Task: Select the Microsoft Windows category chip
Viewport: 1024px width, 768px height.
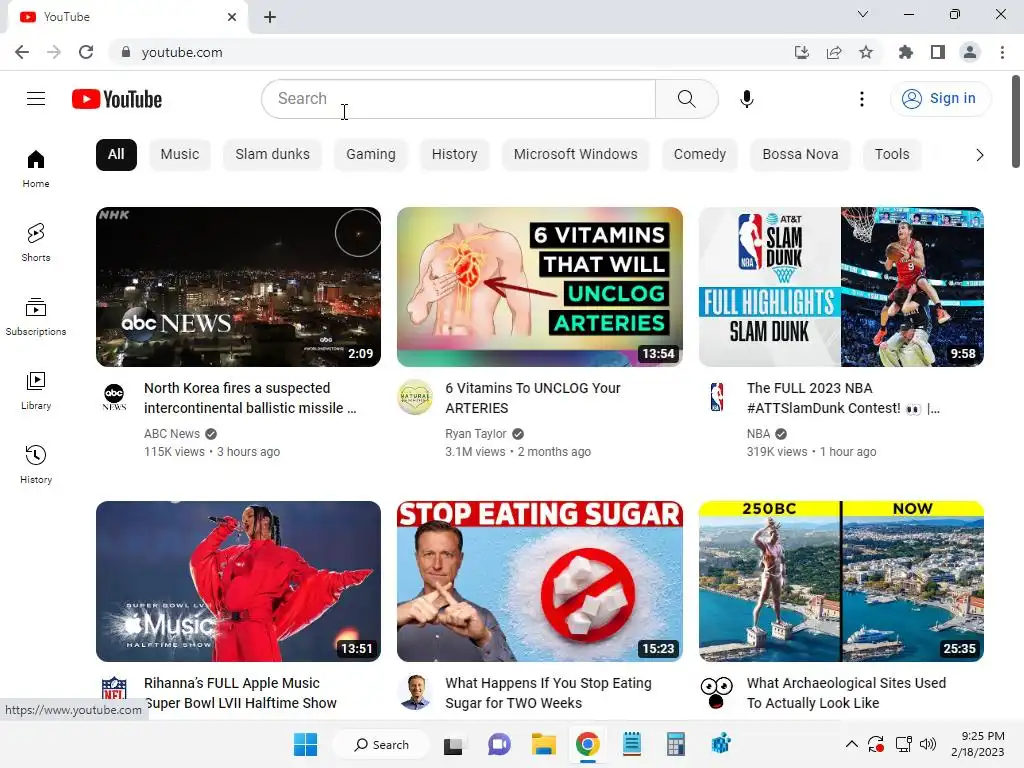Action: [575, 155]
